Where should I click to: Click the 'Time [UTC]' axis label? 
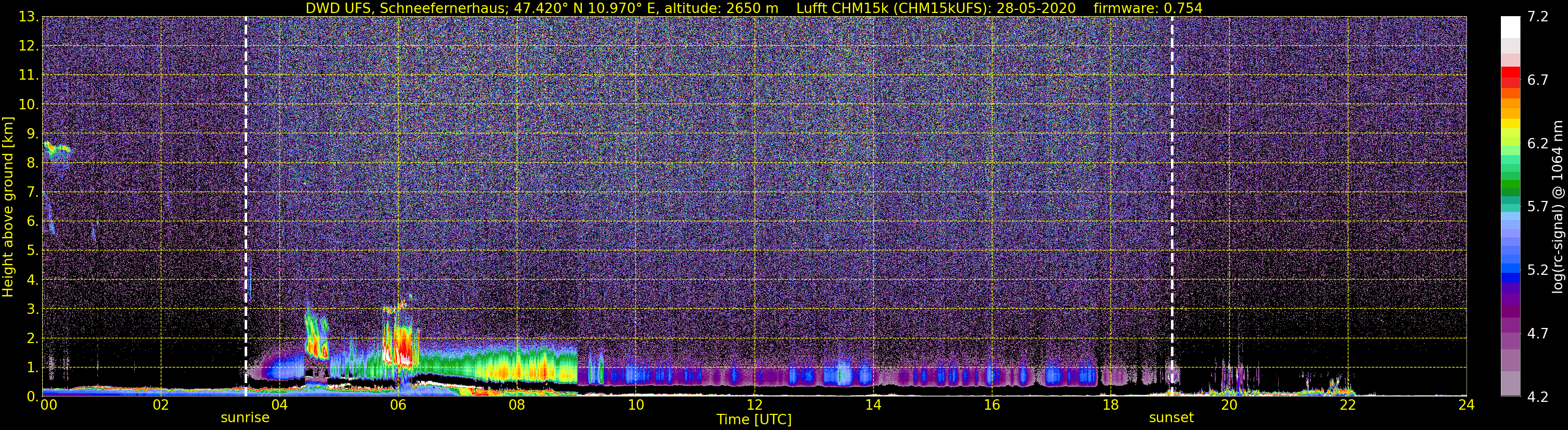pos(754,419)
